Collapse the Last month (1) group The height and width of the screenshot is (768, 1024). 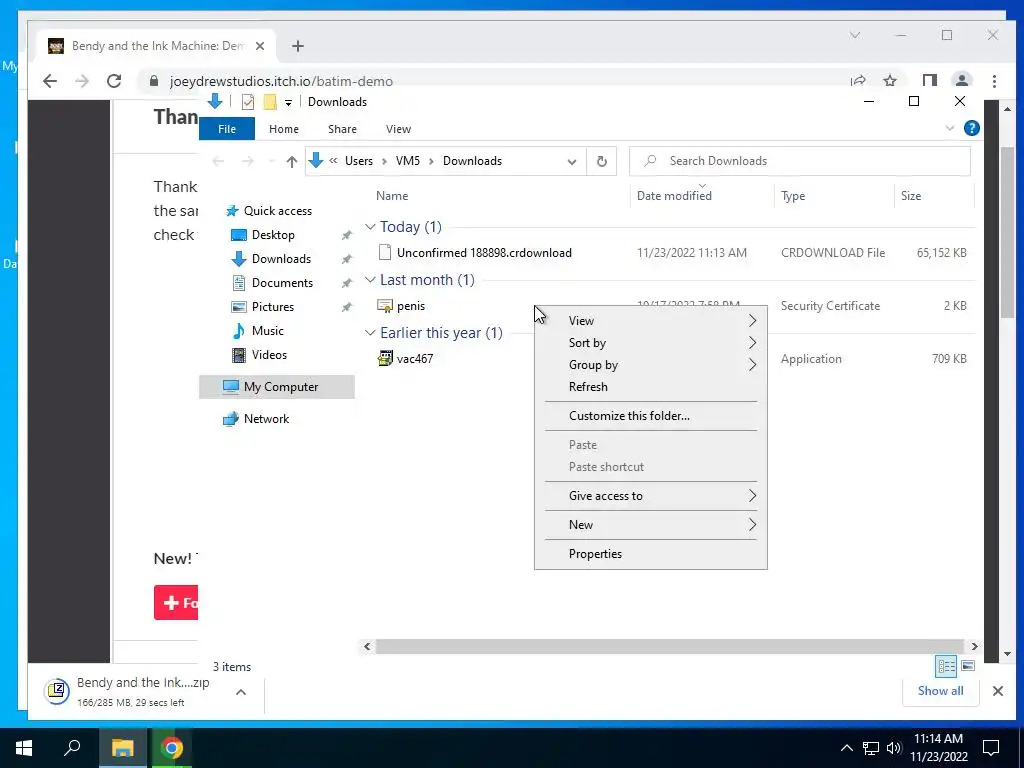coord(370,280)
